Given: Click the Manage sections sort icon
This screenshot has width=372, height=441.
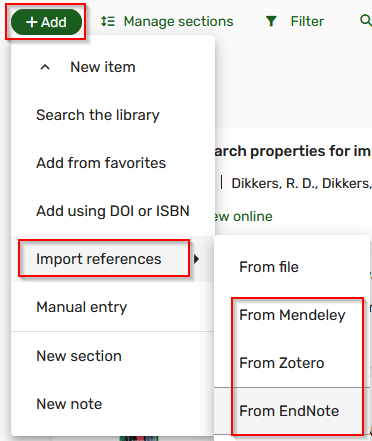Looking at the screenshot, I should 108,22.
